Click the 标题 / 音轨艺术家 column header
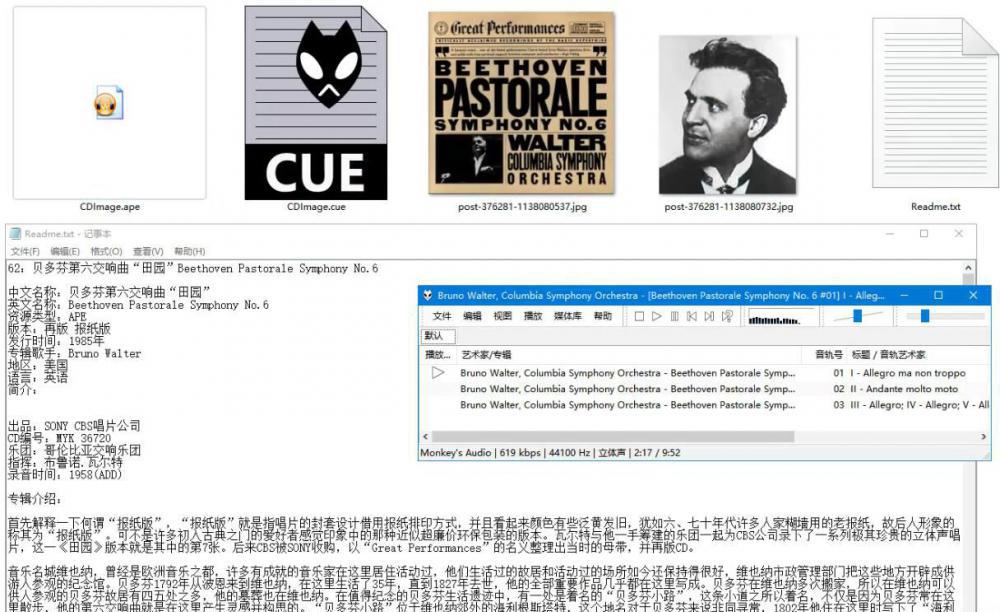Viewport: 1000px width, 612px height. [888, 354]
